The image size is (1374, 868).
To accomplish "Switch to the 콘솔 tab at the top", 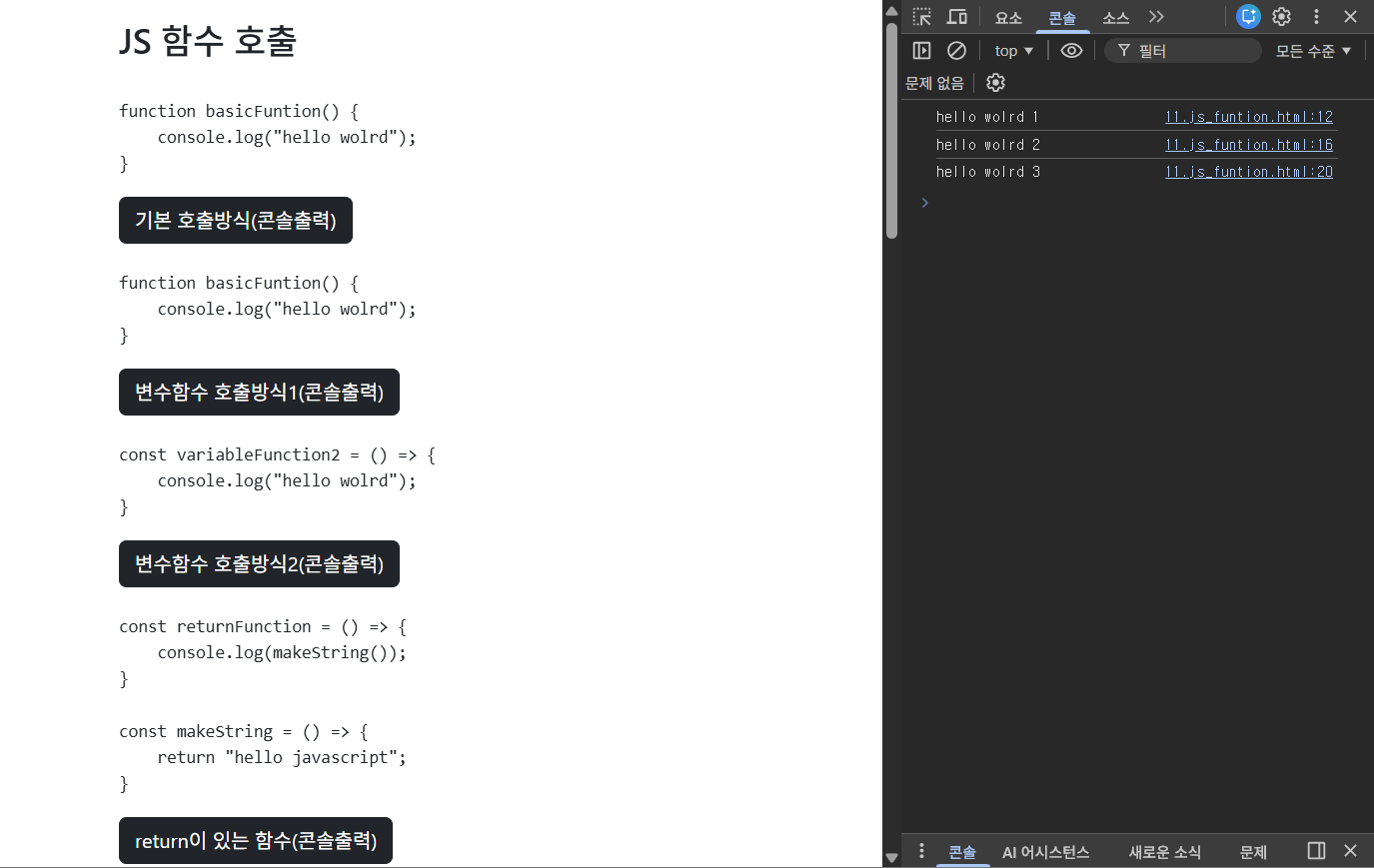I will tap(1062, 18).
